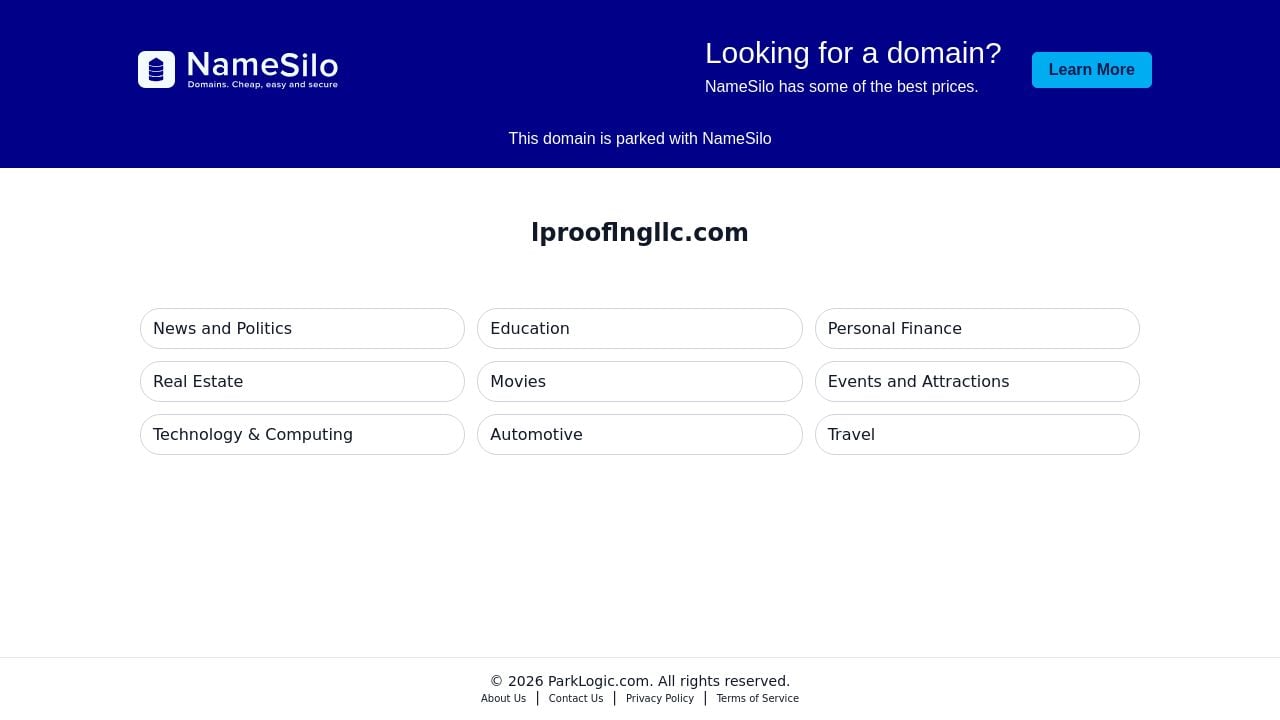The image size is (1280, 720).
Task: Select the Movies category
Action: pos(640,381)
